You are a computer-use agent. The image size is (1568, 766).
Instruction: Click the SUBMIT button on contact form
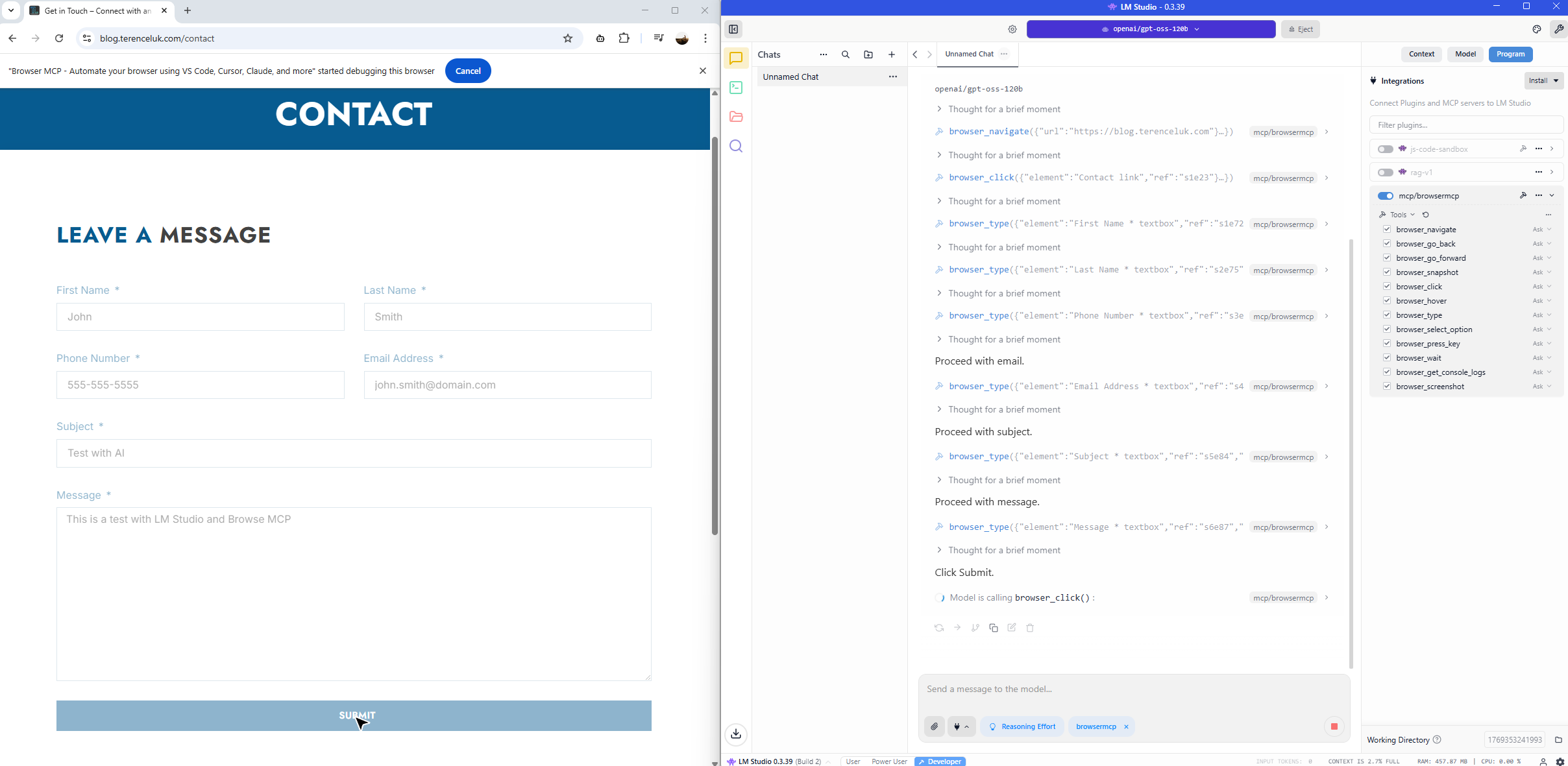[x=354, y=715]
